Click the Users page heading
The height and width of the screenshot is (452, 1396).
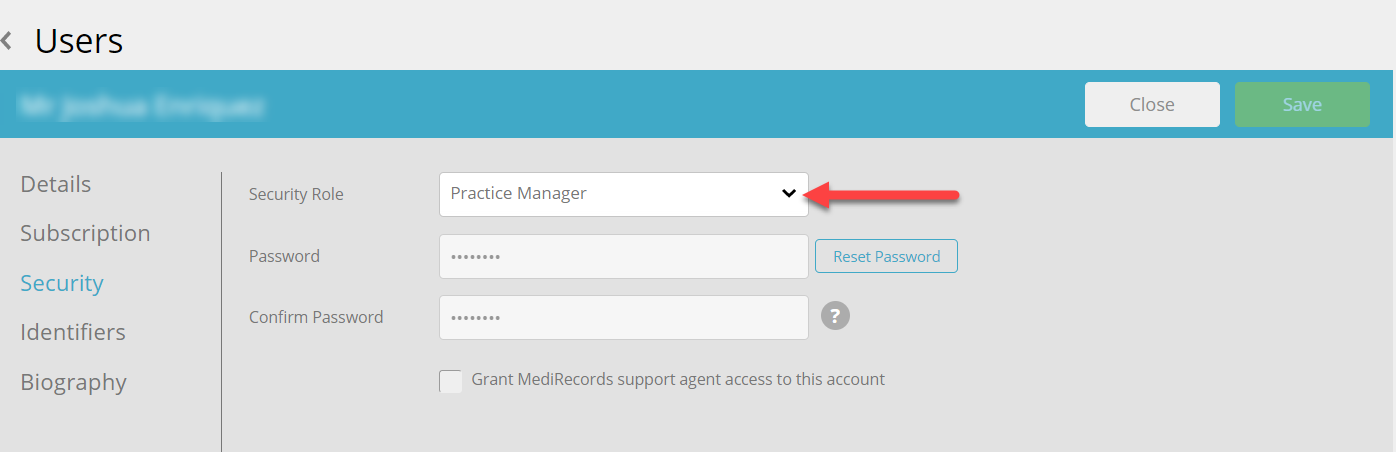tap(79, 41)
